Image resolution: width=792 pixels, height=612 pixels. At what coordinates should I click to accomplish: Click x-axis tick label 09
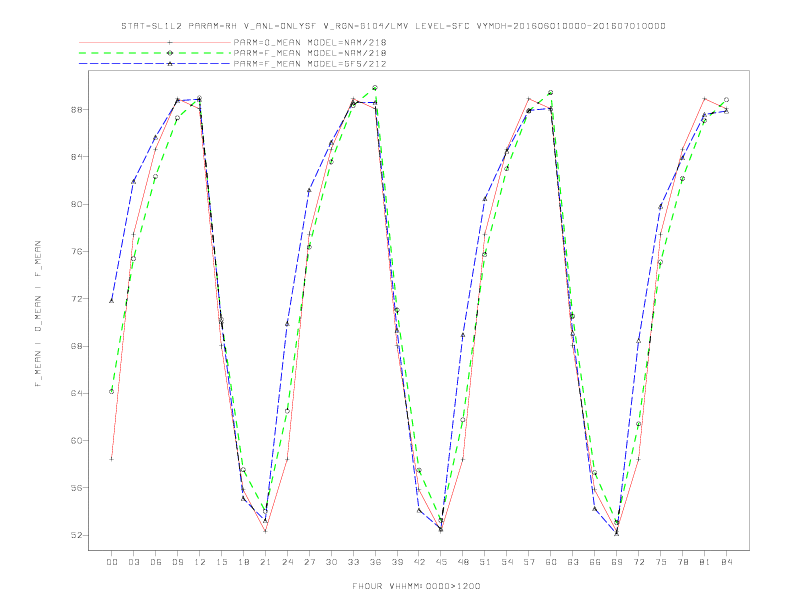tap(177, 562)
